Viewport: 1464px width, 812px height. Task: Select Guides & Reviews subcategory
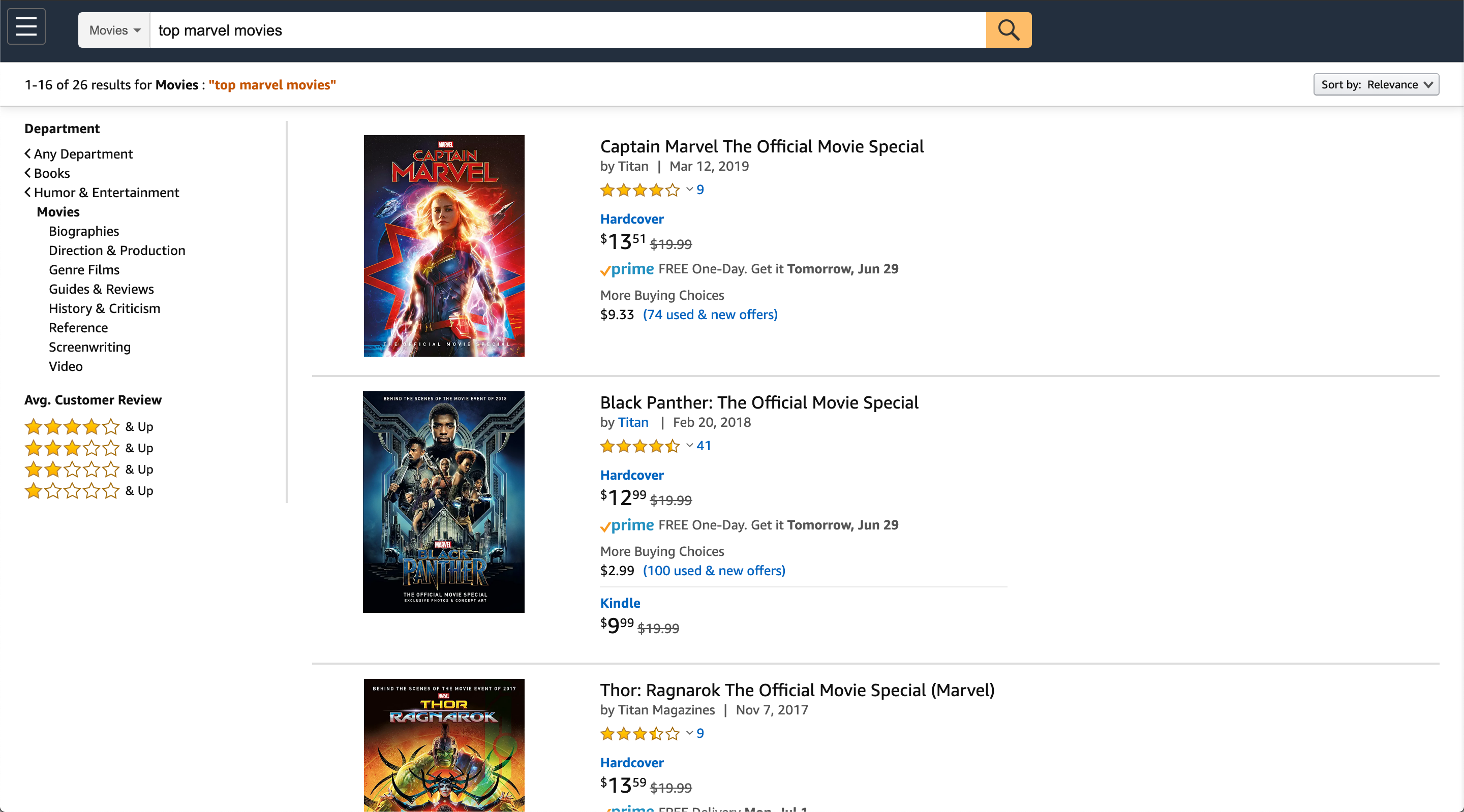pyautogui.click(x=101, y=289)
